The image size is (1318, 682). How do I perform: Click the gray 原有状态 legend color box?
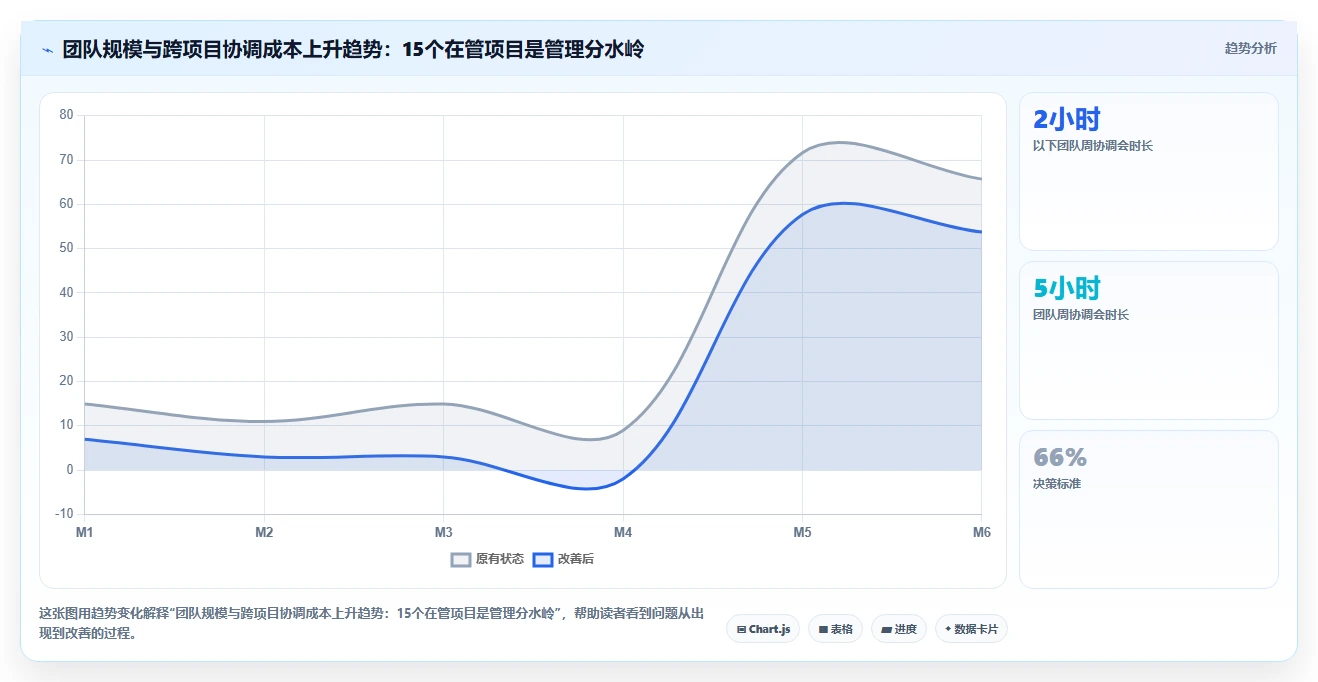461,559
